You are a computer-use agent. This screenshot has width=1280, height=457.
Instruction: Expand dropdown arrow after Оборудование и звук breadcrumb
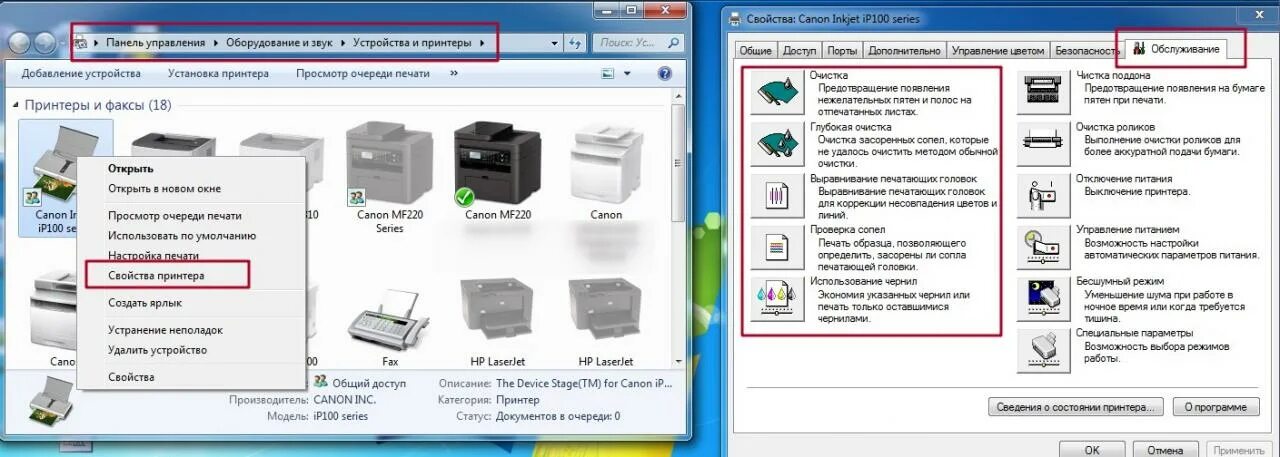343,43
